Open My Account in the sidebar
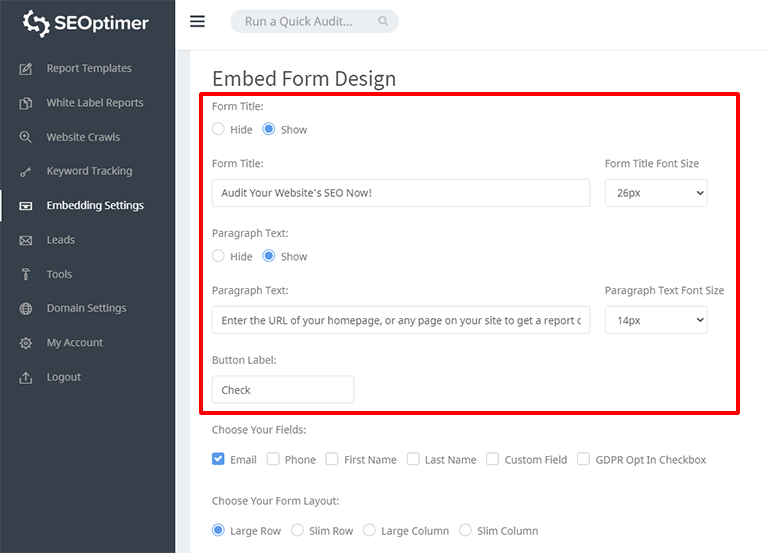Viewport: 770px width, 553px height. pyautogui.click(x=74, y=343)
